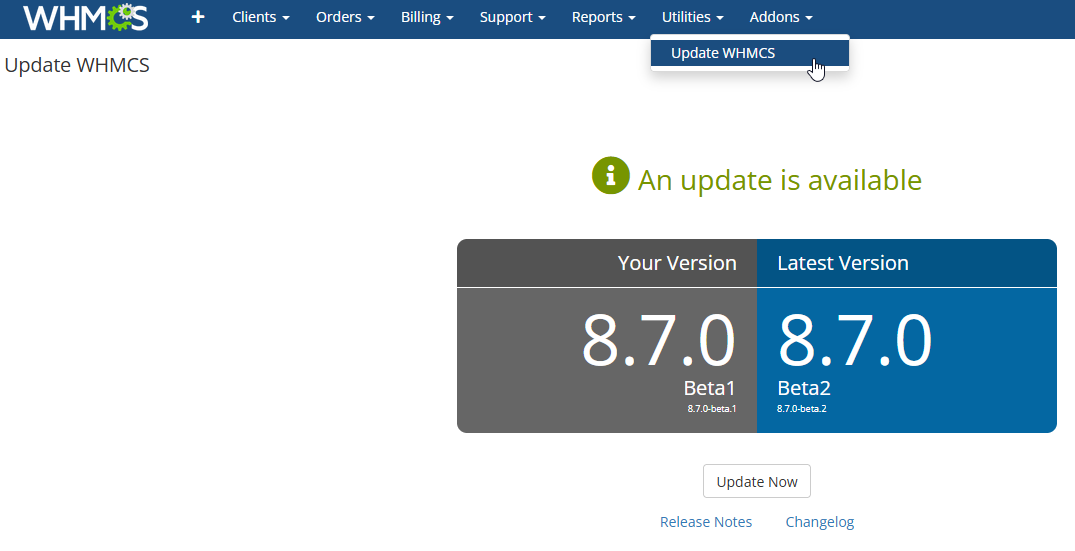Click the Your Version header

click(x=677, y=262)
